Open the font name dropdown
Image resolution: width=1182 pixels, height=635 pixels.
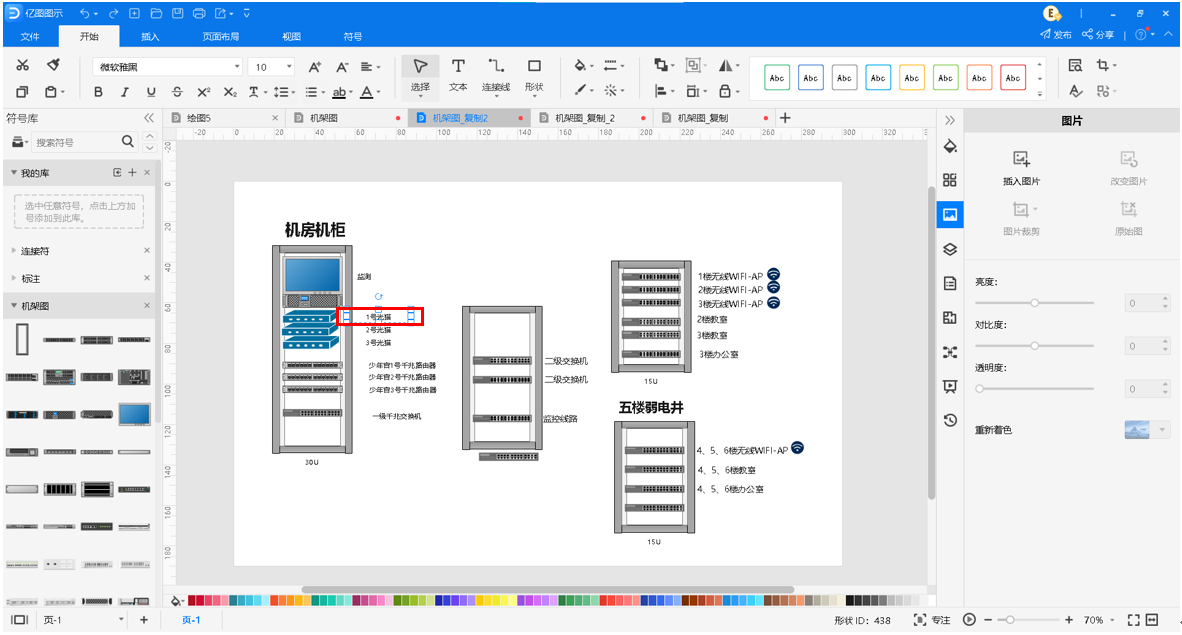(237, 67)
